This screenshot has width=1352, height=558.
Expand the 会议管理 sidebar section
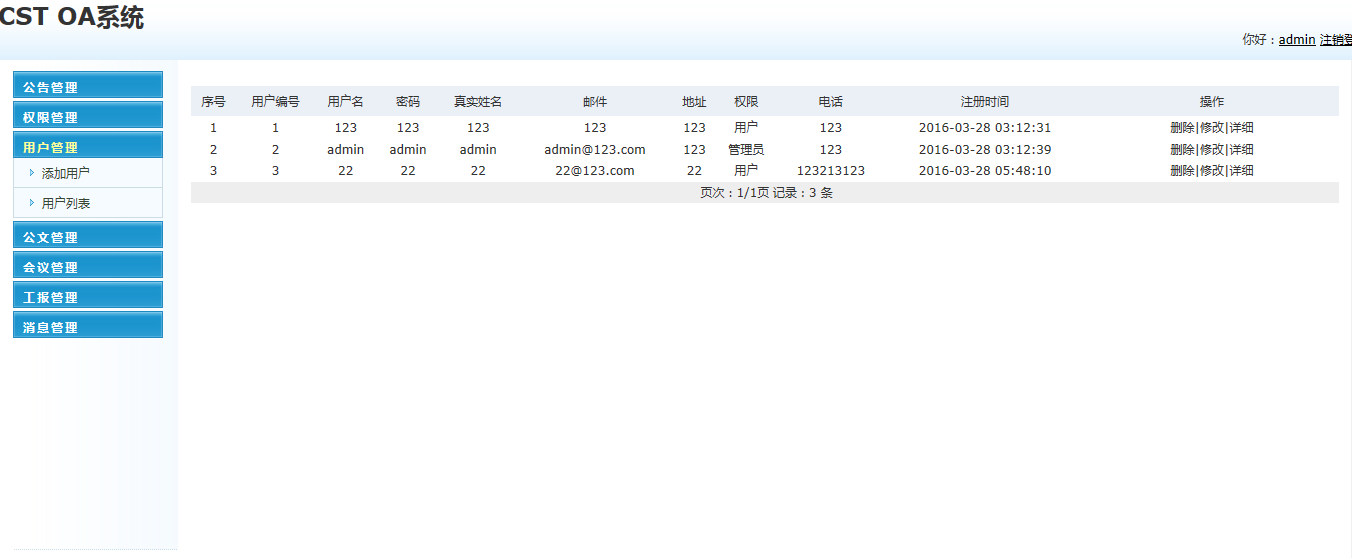(88, 265)
